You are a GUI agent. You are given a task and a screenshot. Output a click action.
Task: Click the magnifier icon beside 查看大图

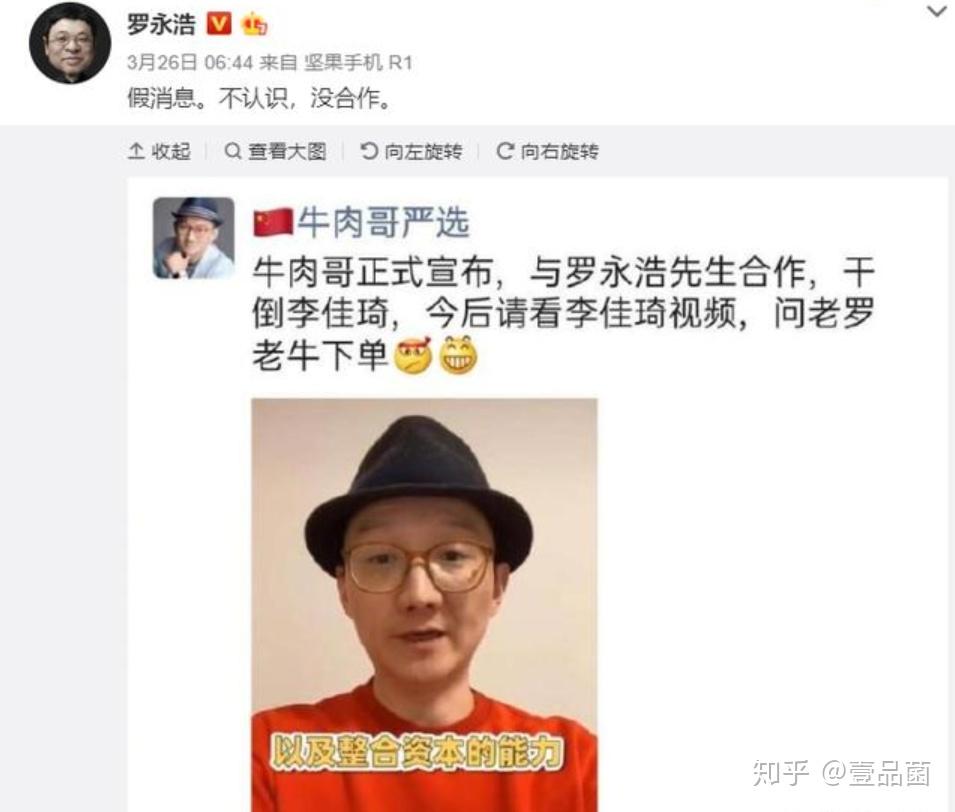pos(233,151)
